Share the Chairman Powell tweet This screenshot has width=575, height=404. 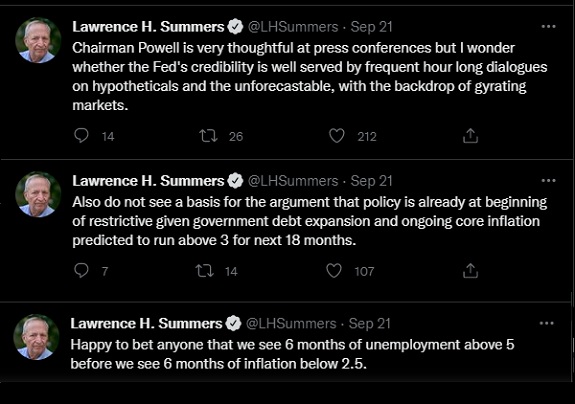click(x=470, y=136)
